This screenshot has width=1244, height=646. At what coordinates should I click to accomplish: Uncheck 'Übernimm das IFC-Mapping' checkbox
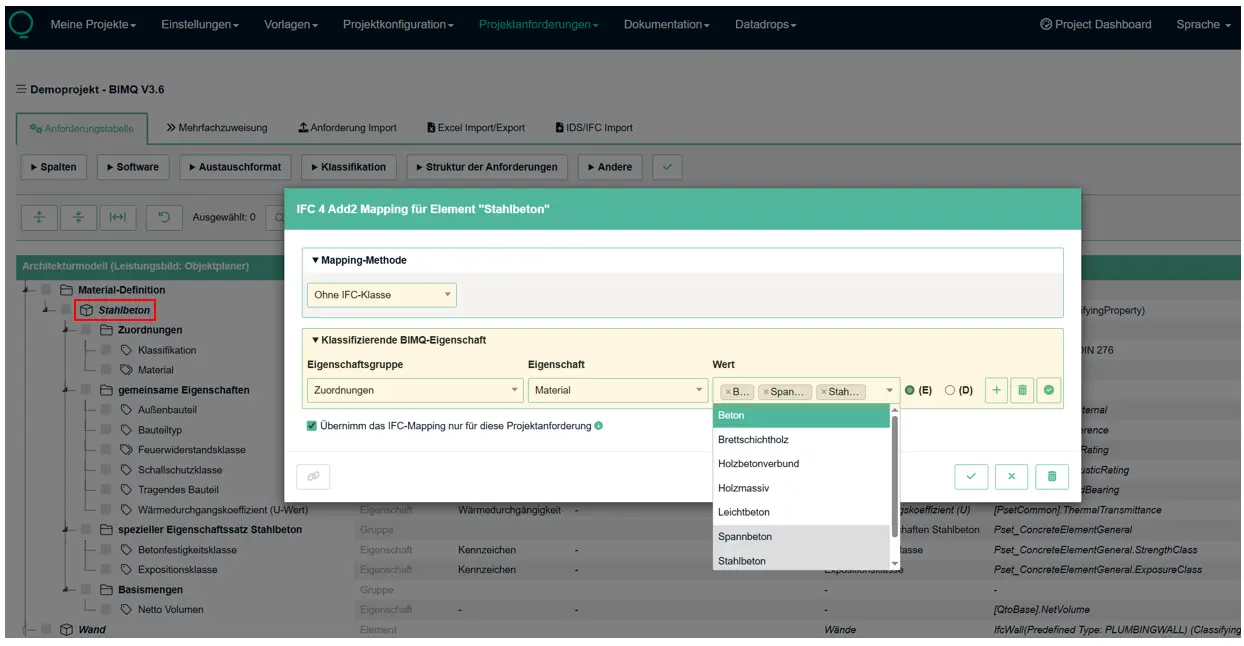click(x=313, y=426)
